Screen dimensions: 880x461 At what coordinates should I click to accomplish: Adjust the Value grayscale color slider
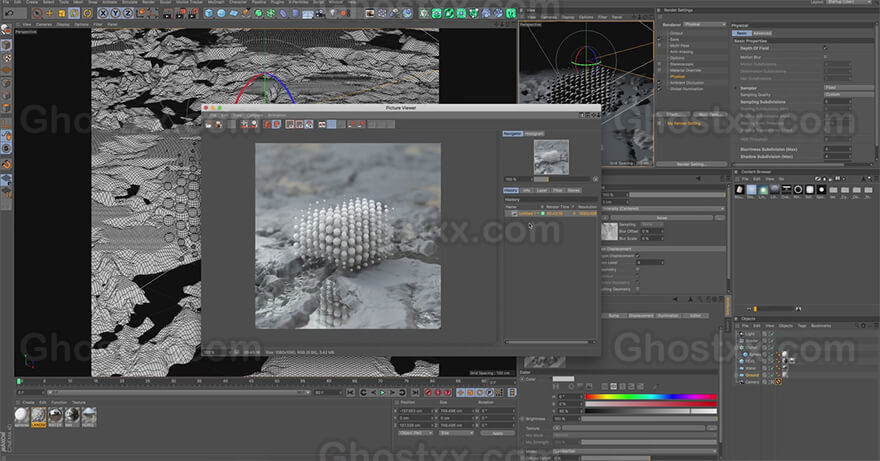tap(651, 411)
